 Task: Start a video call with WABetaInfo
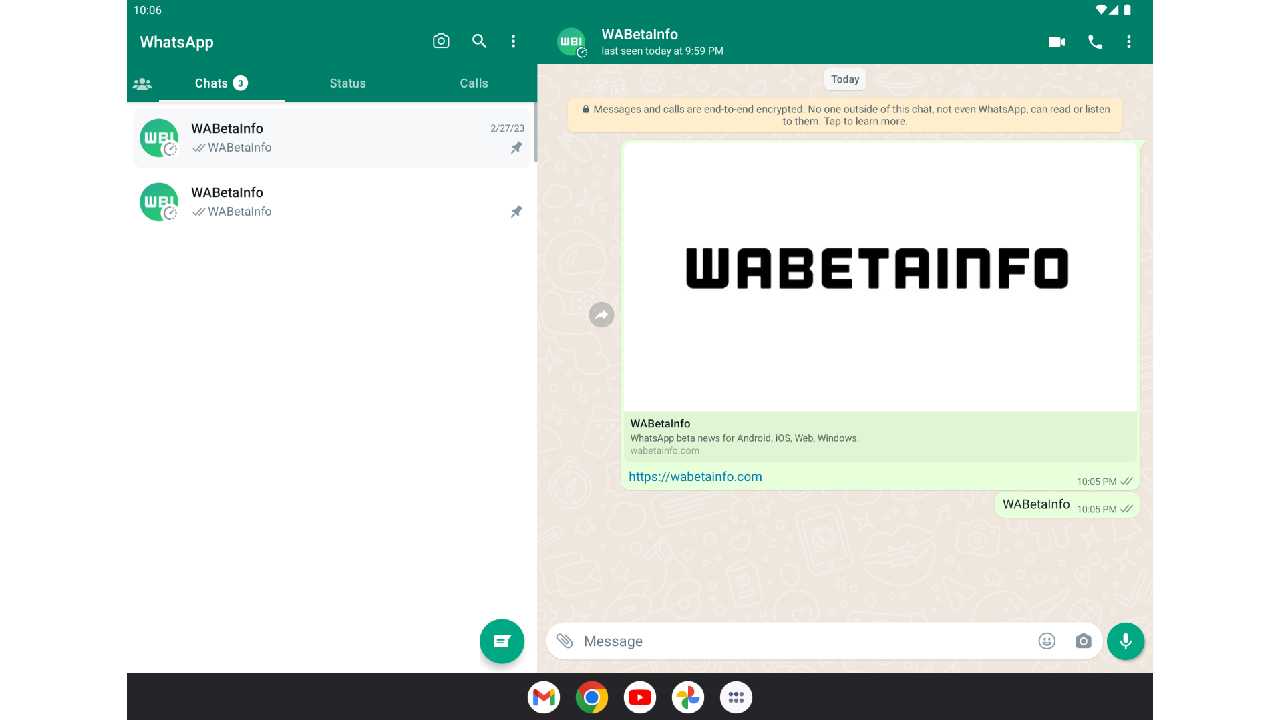pyautogui.click(x=1057, y=42)
